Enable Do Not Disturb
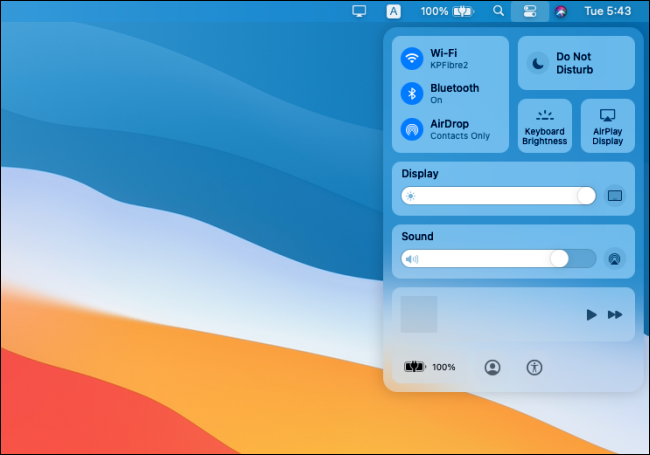 point(576,64)
